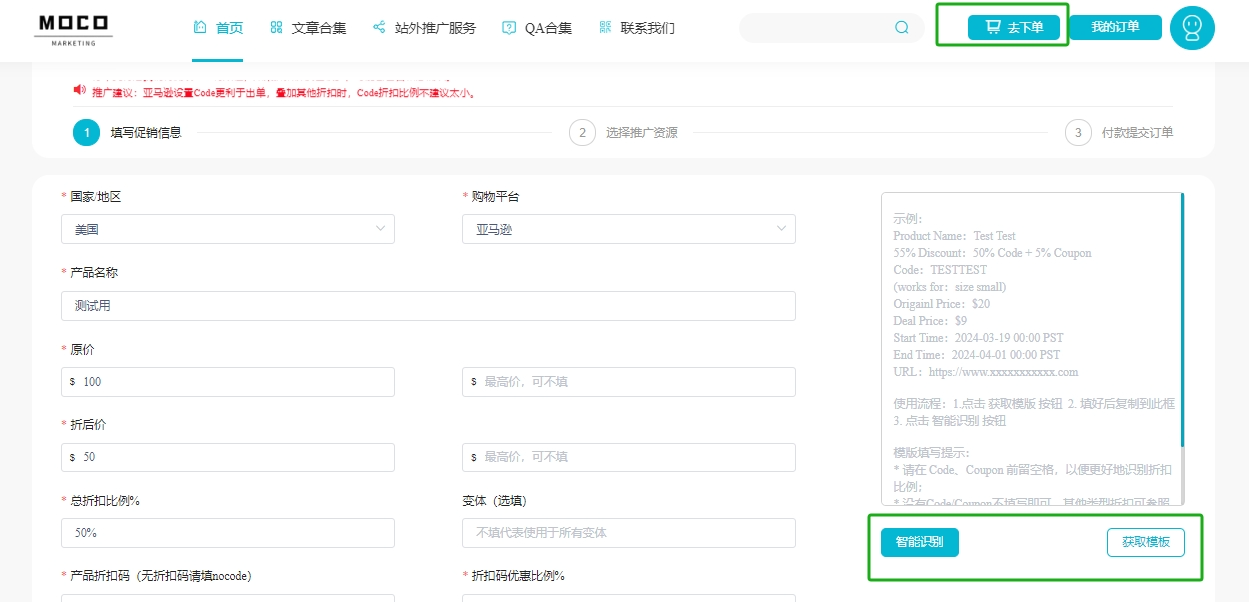Viewport: 1249px width, 602px height.
Task: Open 联系我们 menu item
Action: coord(648,28)
